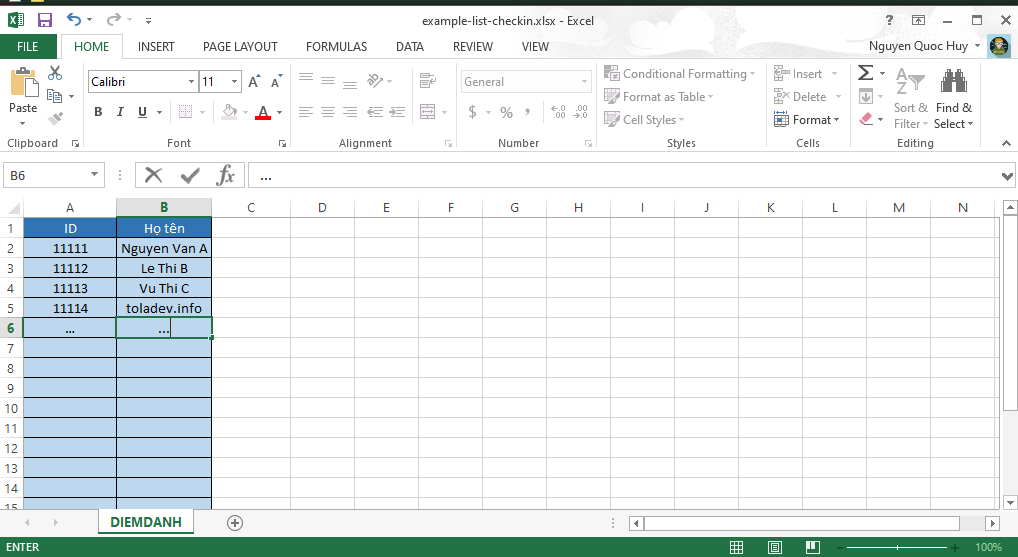Decrease decimal places

(580, 112)
